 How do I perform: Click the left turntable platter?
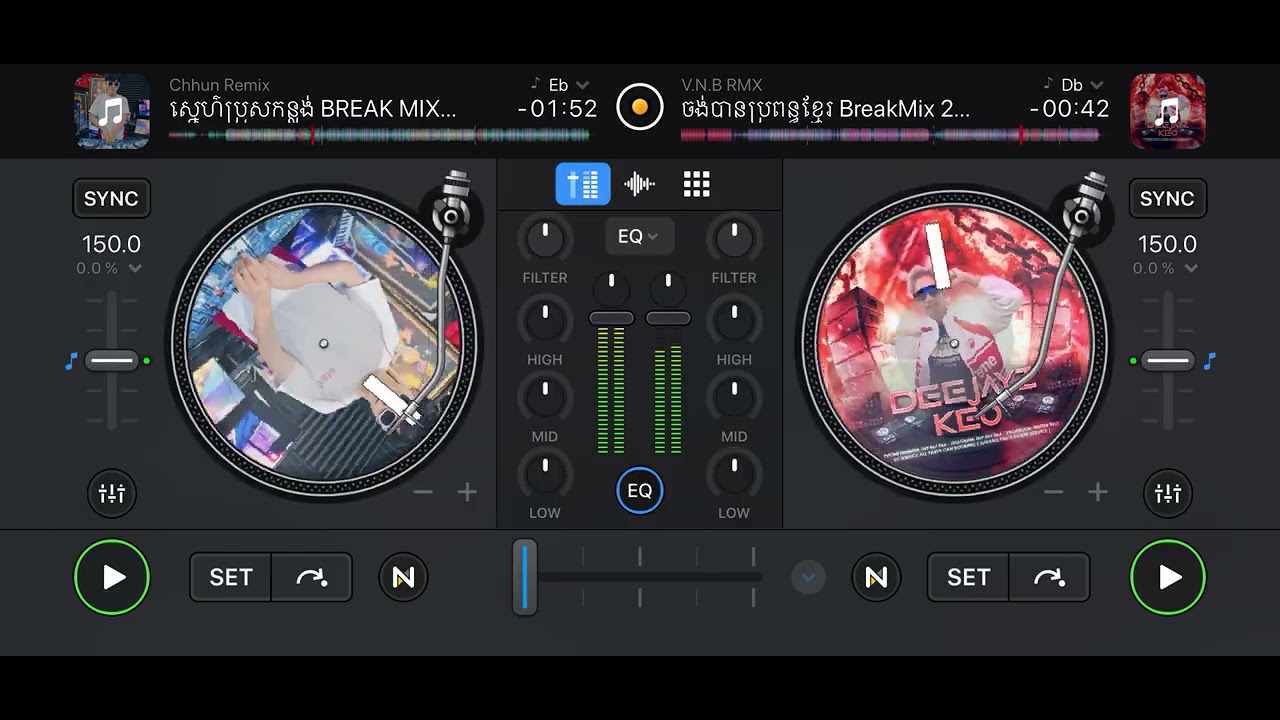[x=322, y=343]
